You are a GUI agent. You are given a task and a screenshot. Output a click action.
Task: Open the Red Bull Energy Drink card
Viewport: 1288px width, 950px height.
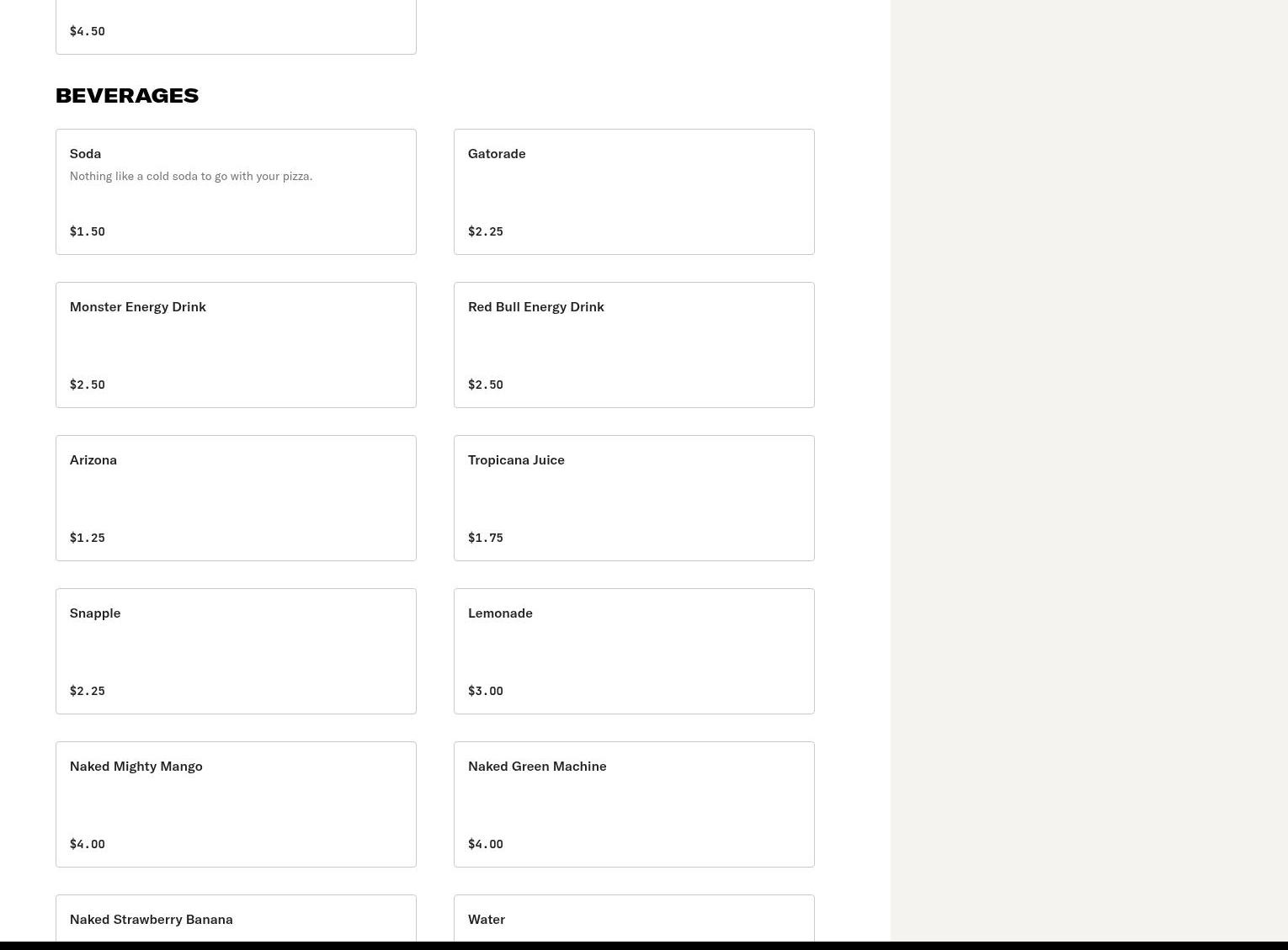click(x=634, y=345)
